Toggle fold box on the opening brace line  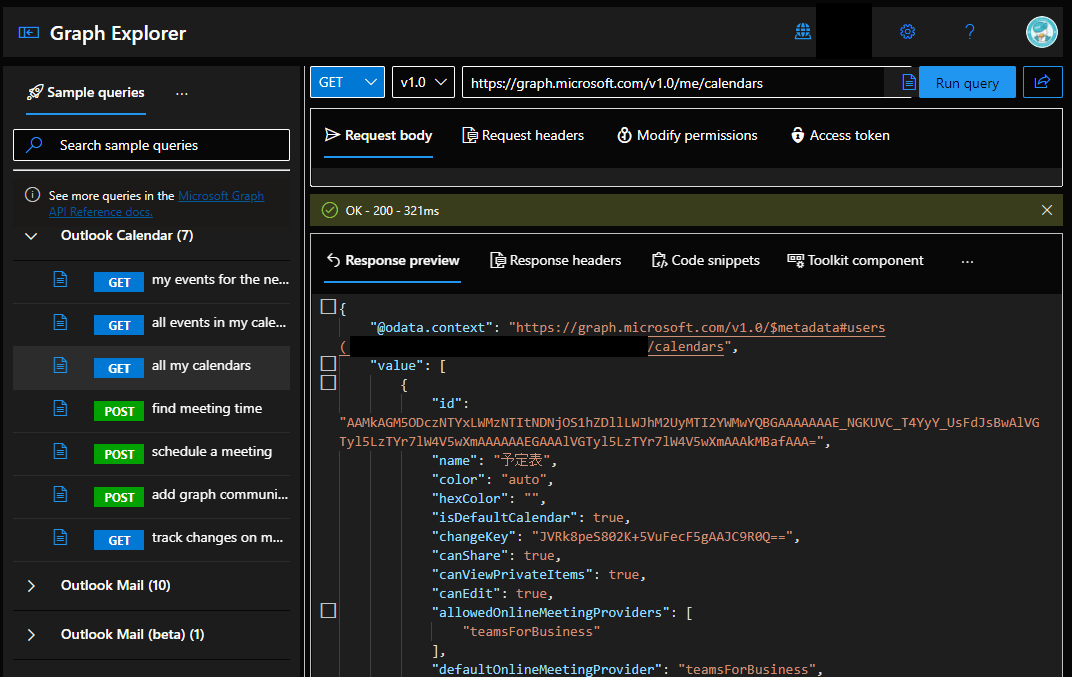click(x=328, y=306)
